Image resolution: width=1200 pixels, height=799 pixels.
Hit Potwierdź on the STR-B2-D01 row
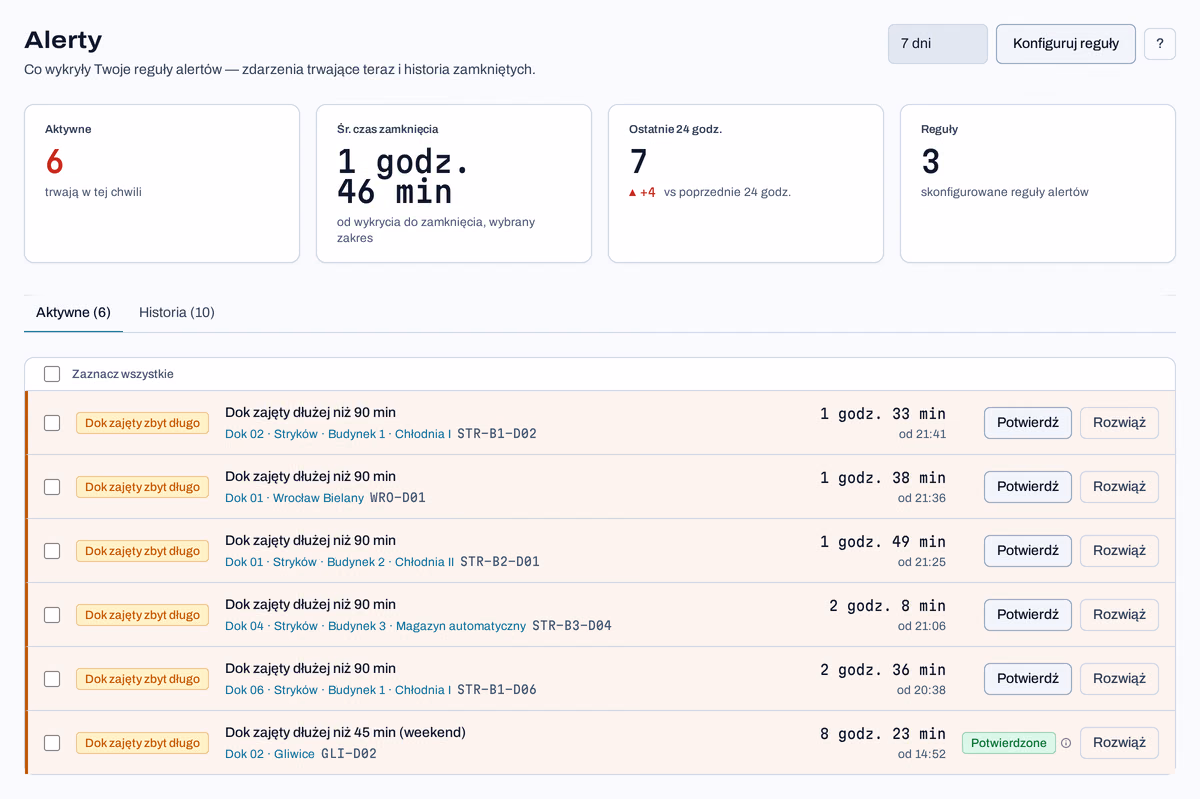click(x=1028, y=551)
